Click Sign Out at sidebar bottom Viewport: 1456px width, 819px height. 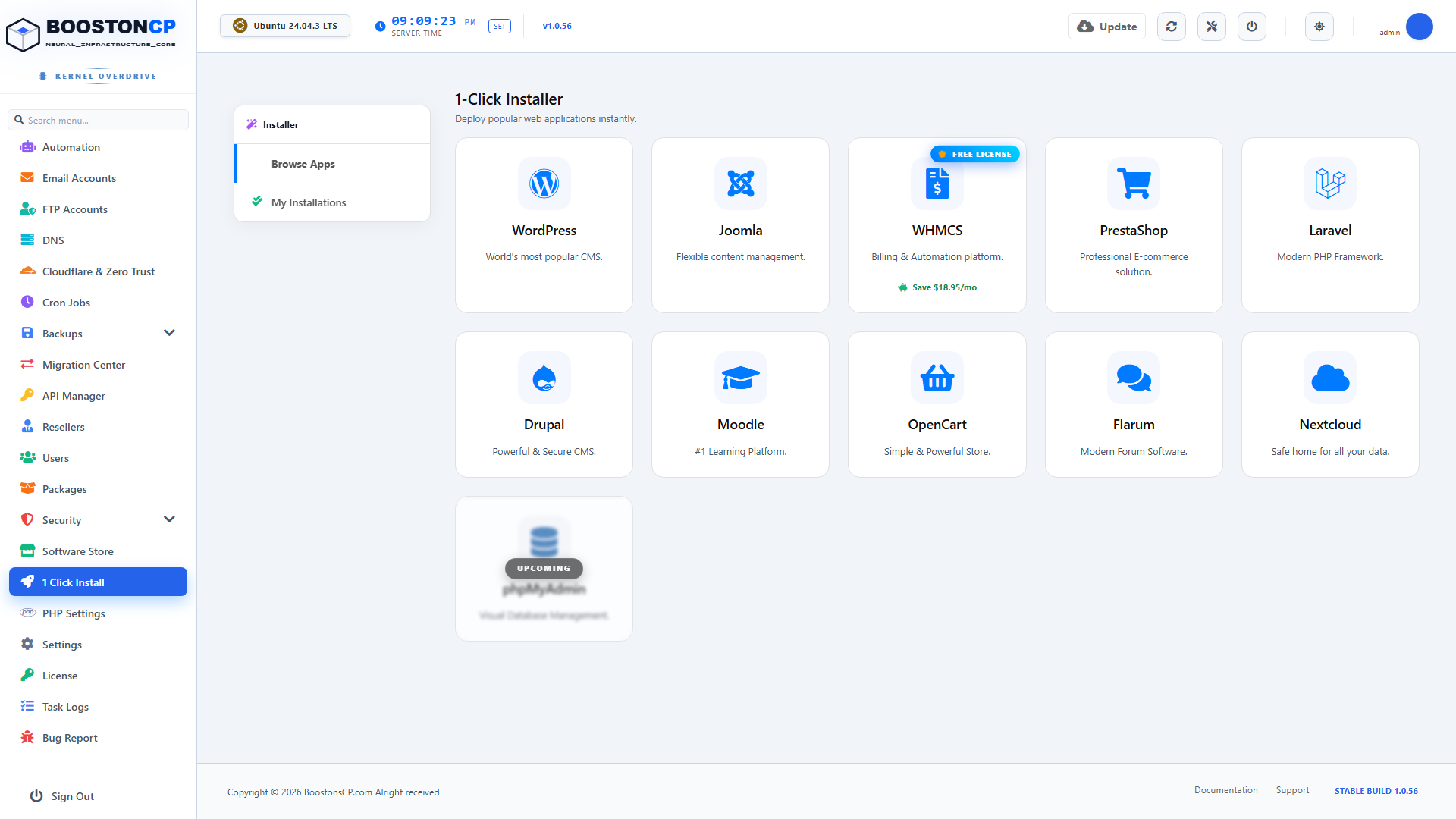(62, 796)
